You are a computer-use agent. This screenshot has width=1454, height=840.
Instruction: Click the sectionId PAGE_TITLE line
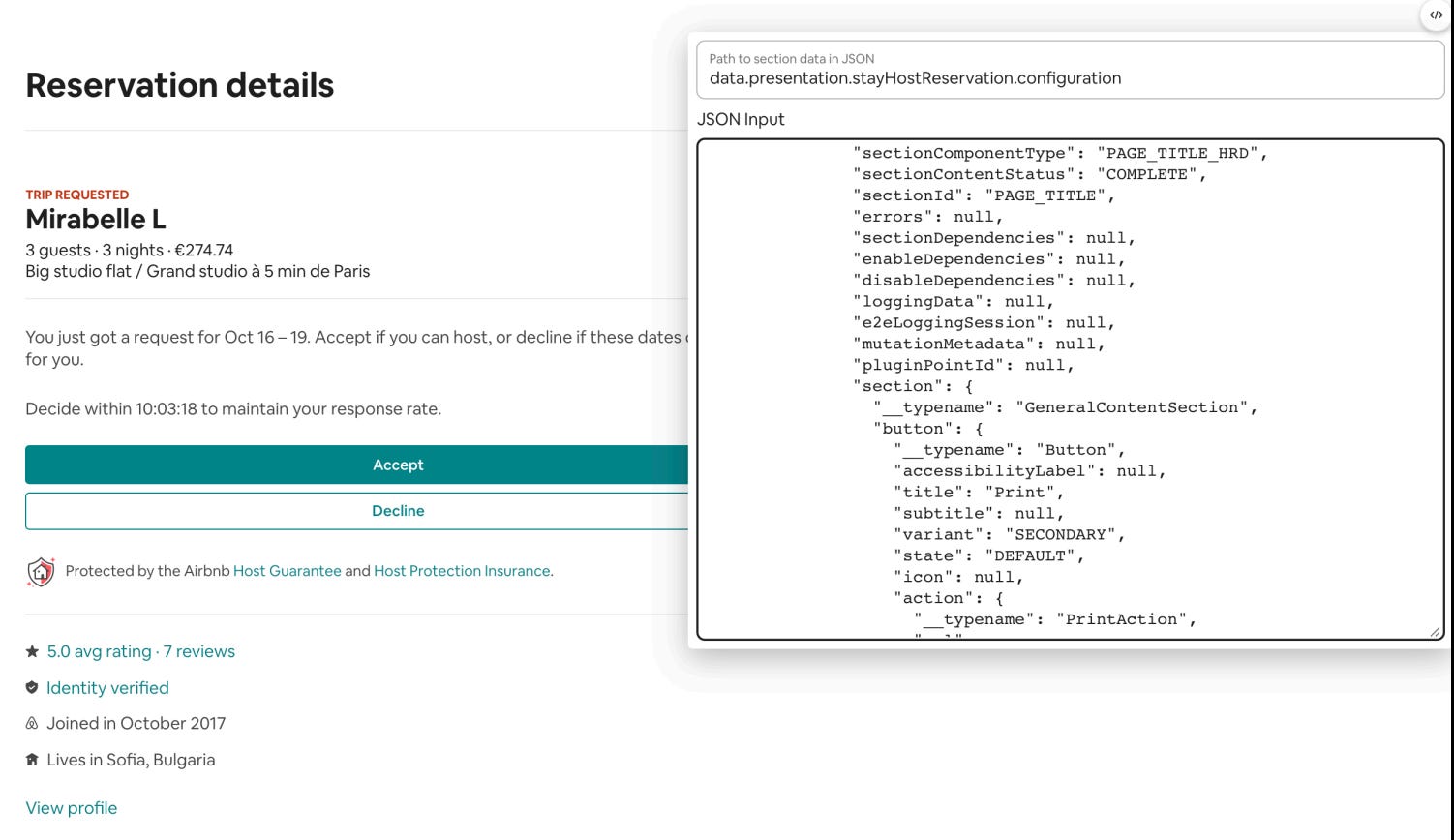click(984, 195)
